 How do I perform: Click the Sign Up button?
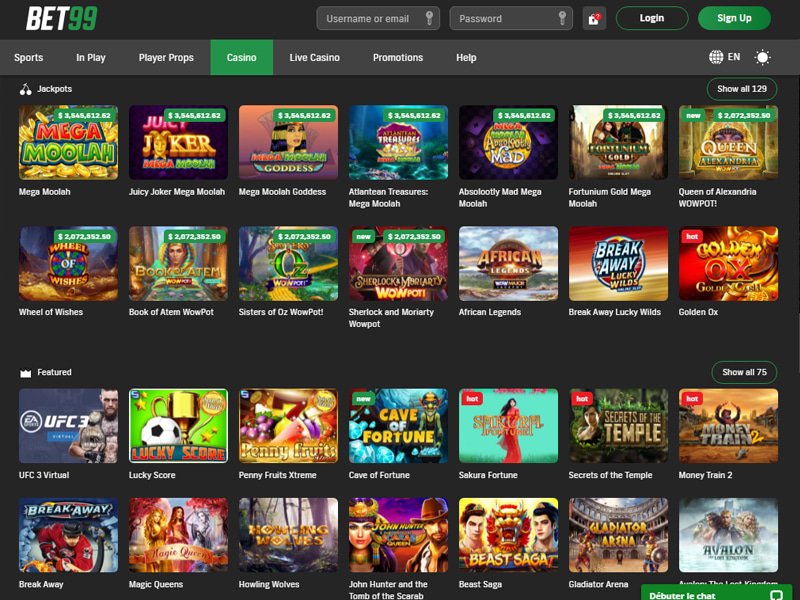point(734,18)
